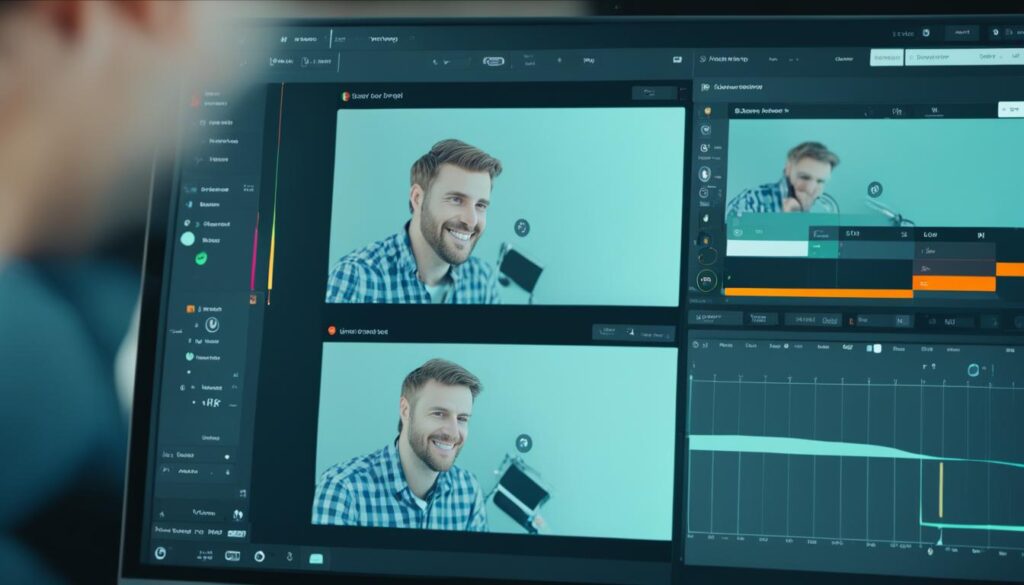Click the teal highlighted button in bottom bar
The height and width of the screenshot is (585, 1024).
[x=316, y=558]
